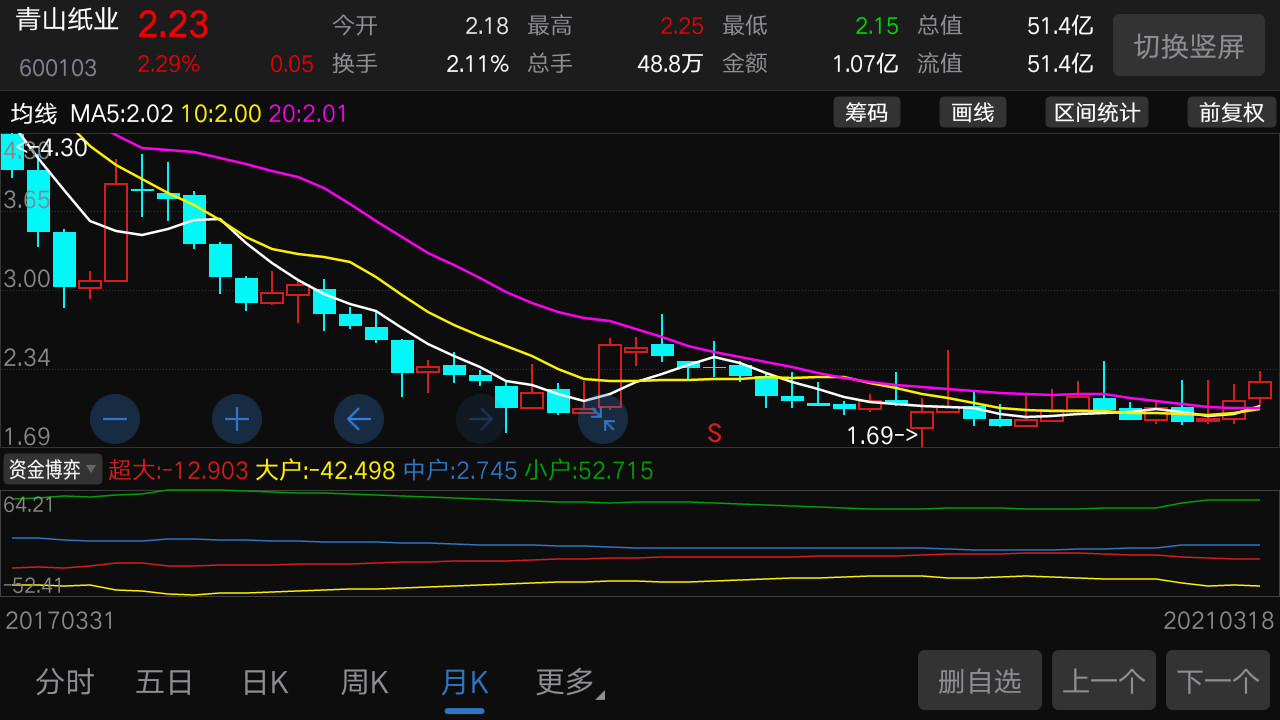Image resolution: width=1280 pixels, height=720 pixels.
Task: Open the 前复权 adjustment selector
Action: click(1232, 112)
